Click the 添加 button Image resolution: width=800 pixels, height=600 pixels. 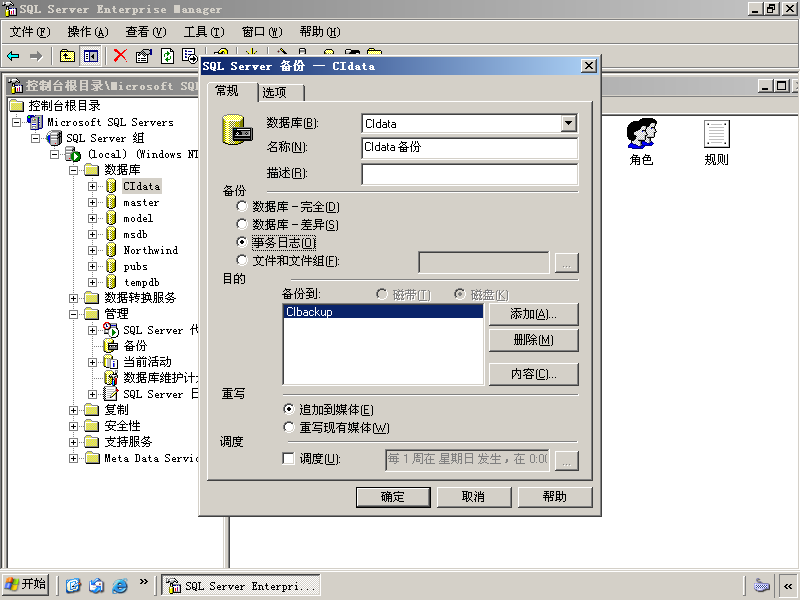coord(533,314)
